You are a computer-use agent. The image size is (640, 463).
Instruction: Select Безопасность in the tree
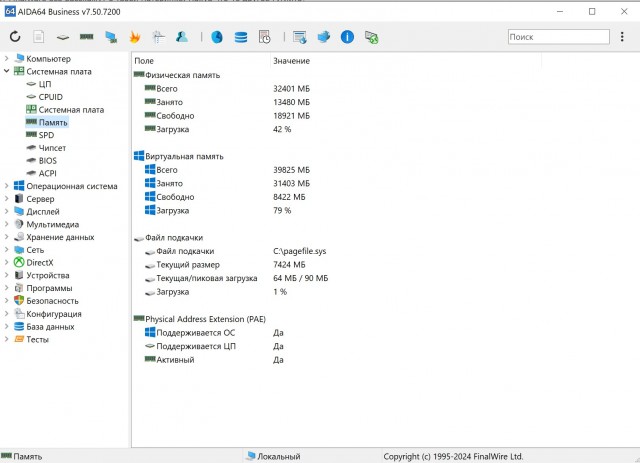52,301
